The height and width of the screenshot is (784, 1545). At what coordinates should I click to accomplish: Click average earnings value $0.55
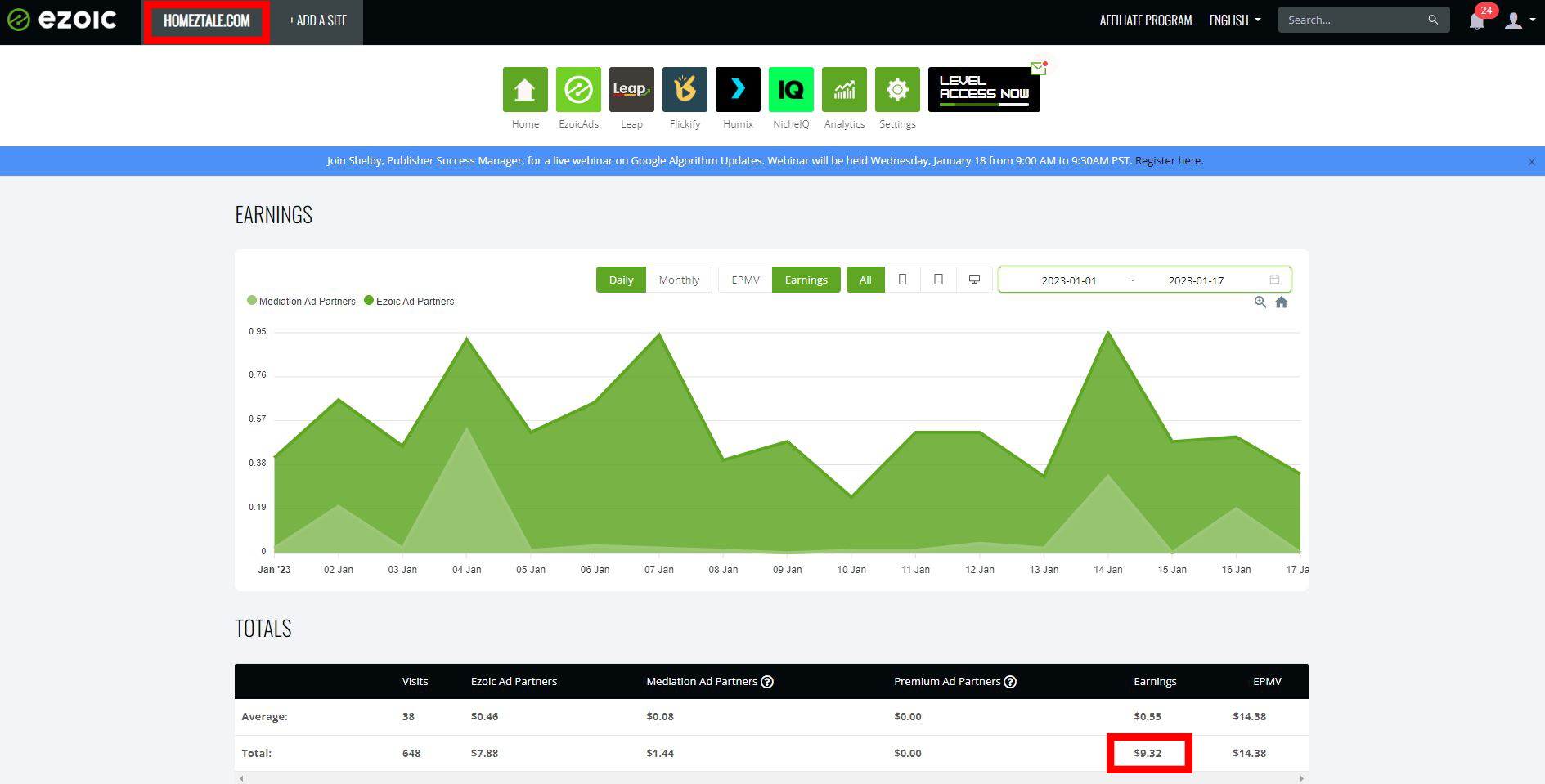click(1148, 716)
